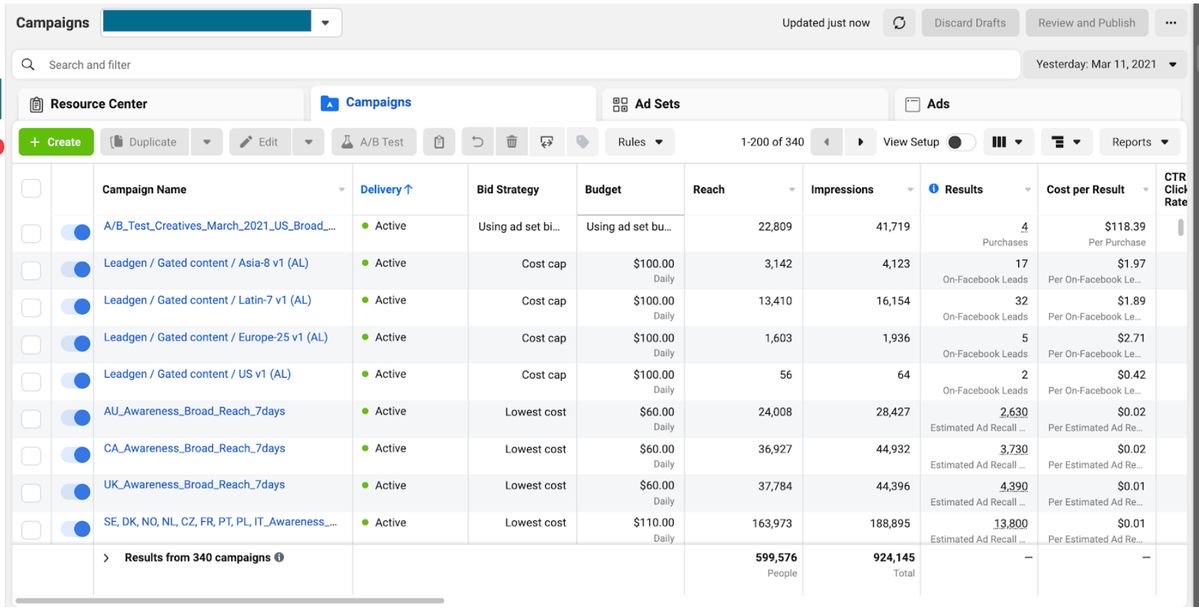Click the horizontal scrollbar at bottom of table

(230, 601)
